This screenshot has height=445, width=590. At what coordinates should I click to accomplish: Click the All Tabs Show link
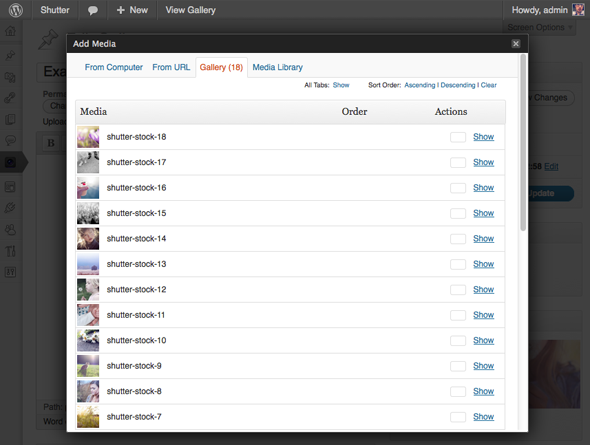point(341,85)
